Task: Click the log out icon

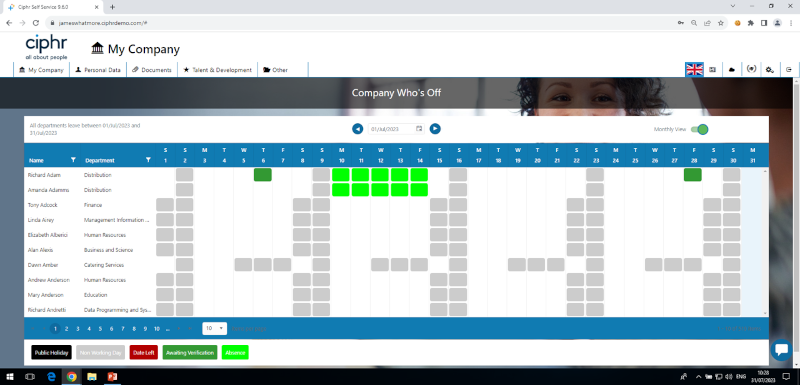Action: tap(789, 70)
